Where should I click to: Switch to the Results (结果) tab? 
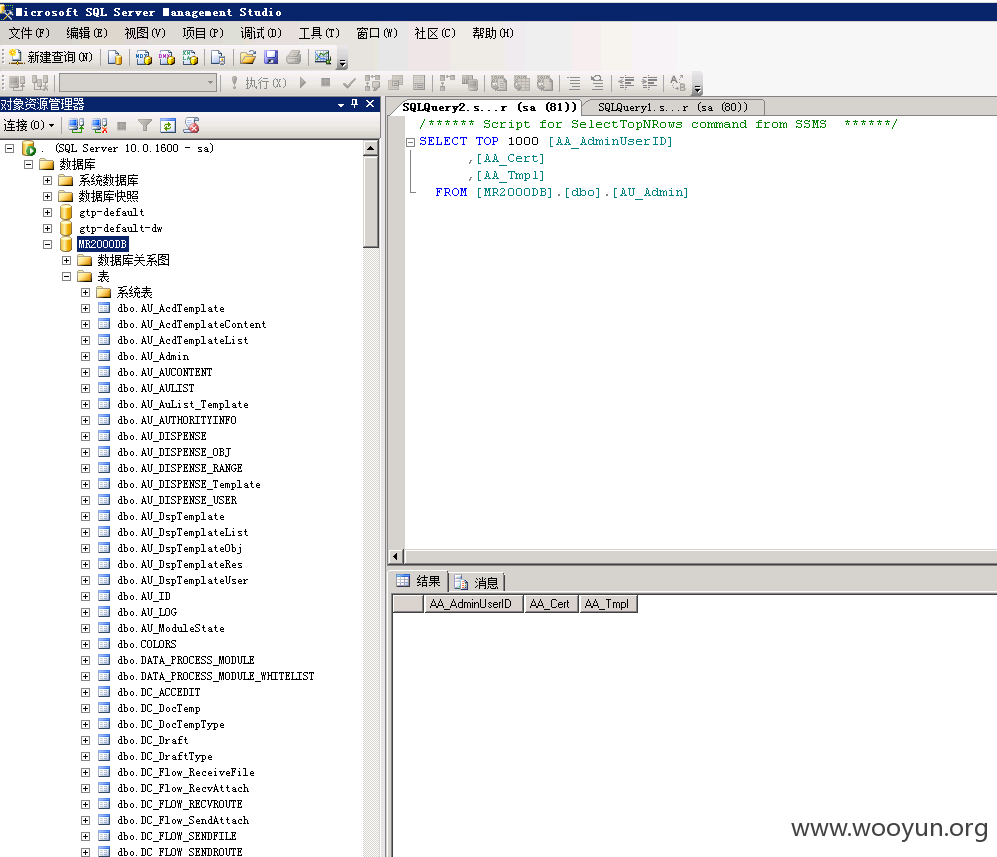[418, 581]
